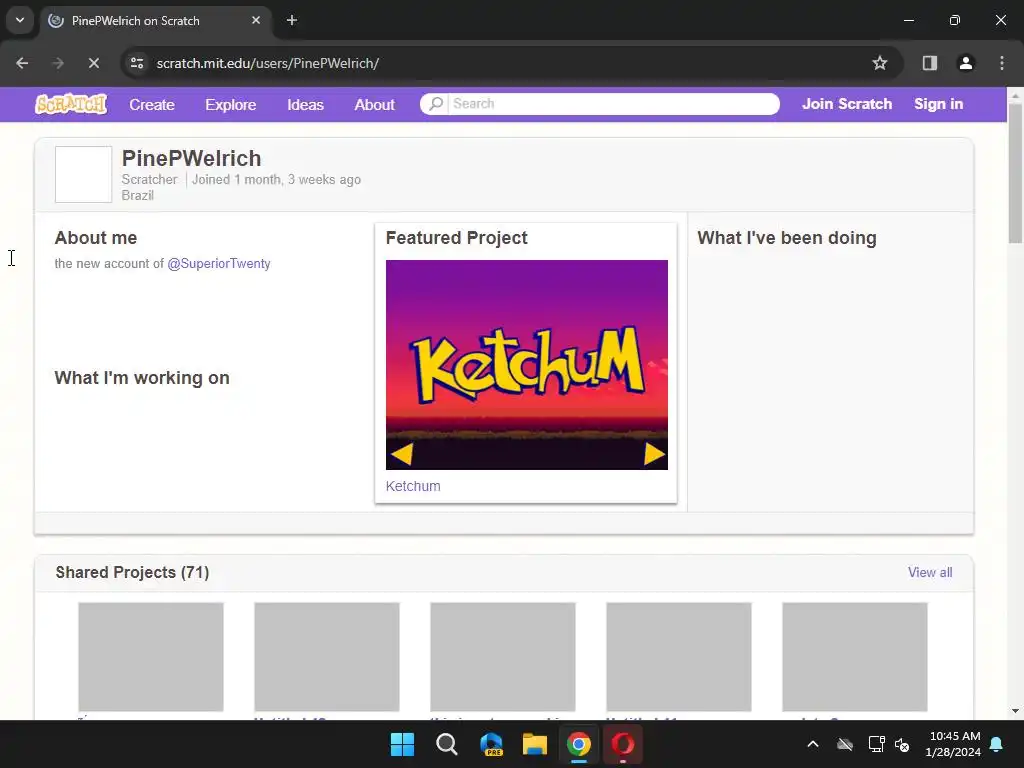Open Chrome three-dot menu
Screen dimensions: 1024x768
click(x=1002, y=63)
